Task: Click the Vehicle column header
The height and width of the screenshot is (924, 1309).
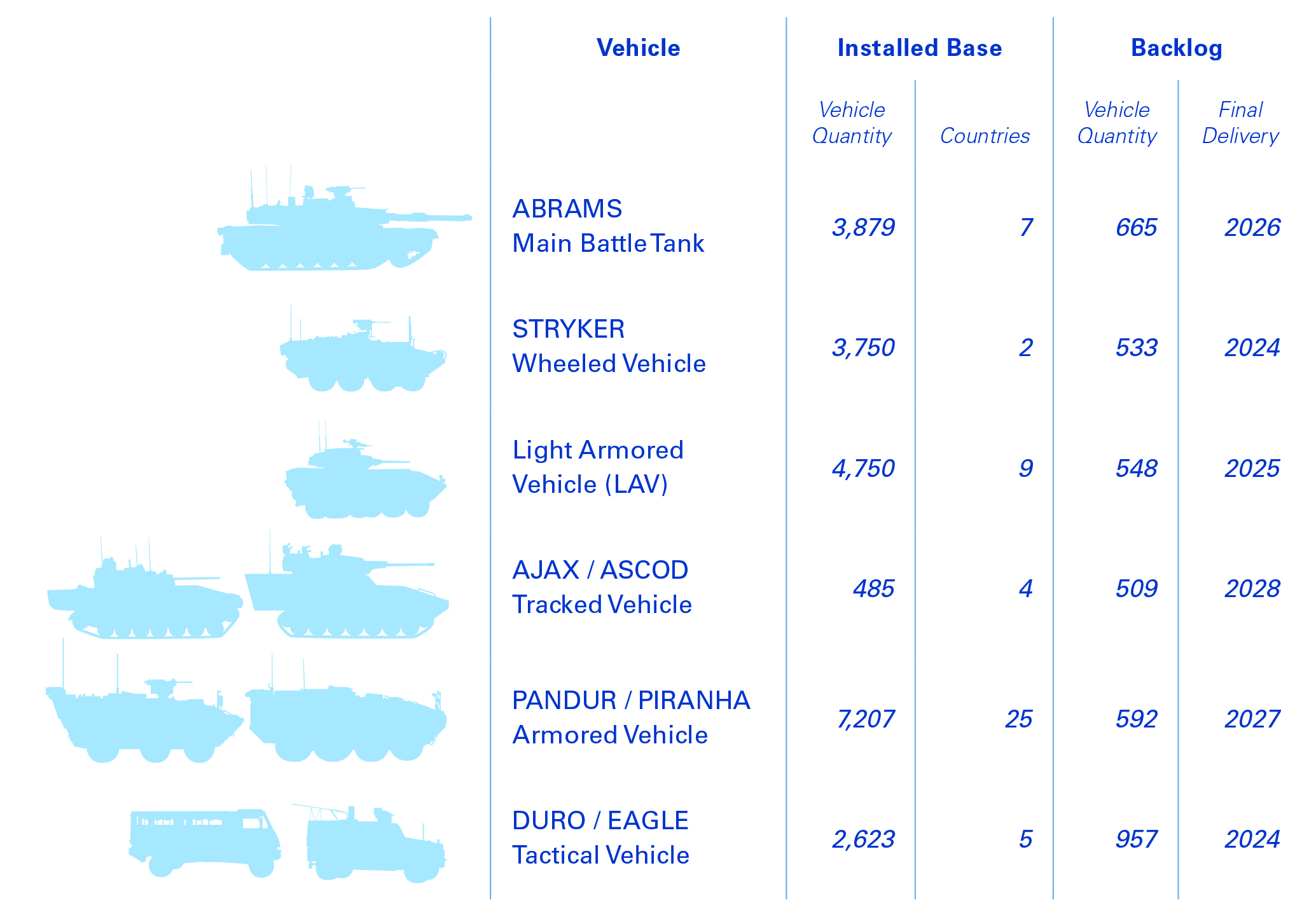Action: pyautogui.click(x=638, y=48)
